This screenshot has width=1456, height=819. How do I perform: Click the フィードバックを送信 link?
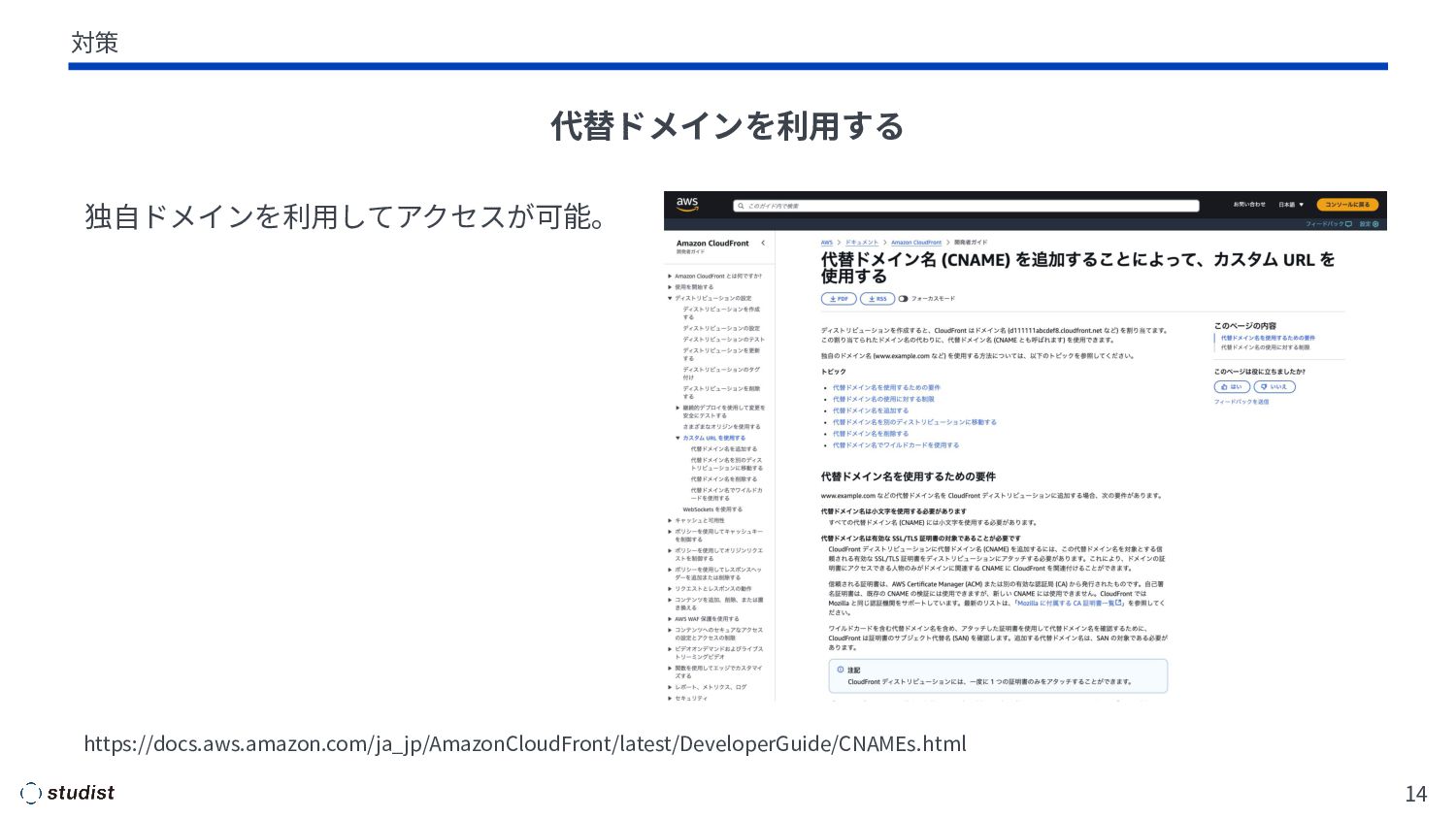coord(1241,402)
